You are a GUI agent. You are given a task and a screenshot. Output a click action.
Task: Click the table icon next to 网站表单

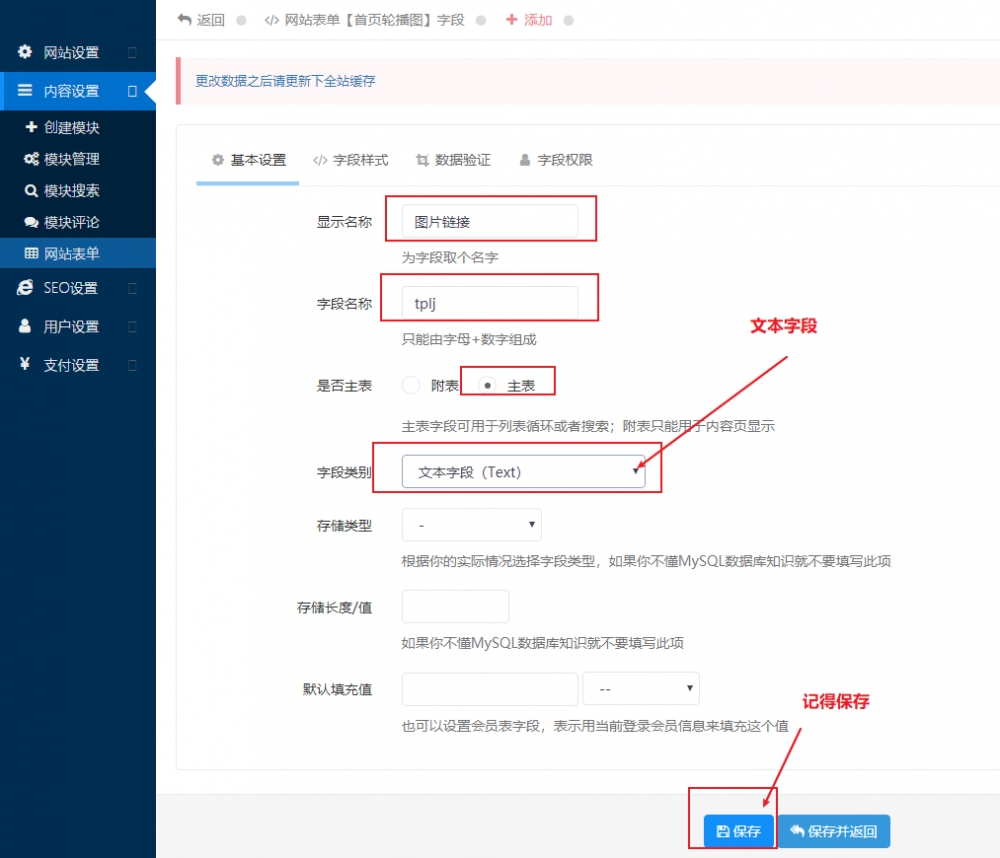coord(31,253)
